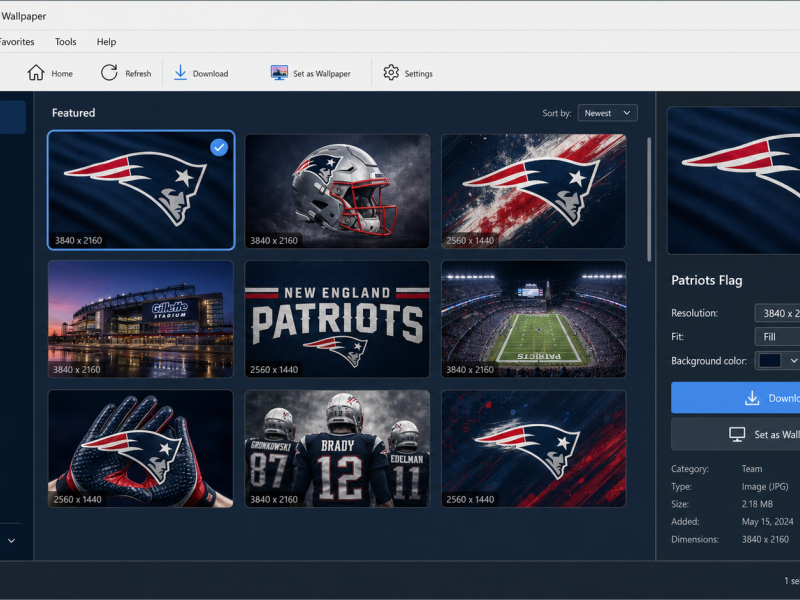Click the Patriots Flag title text
Image resolution: width=800 pixels, height=600 pixels.
pos(707,280)
